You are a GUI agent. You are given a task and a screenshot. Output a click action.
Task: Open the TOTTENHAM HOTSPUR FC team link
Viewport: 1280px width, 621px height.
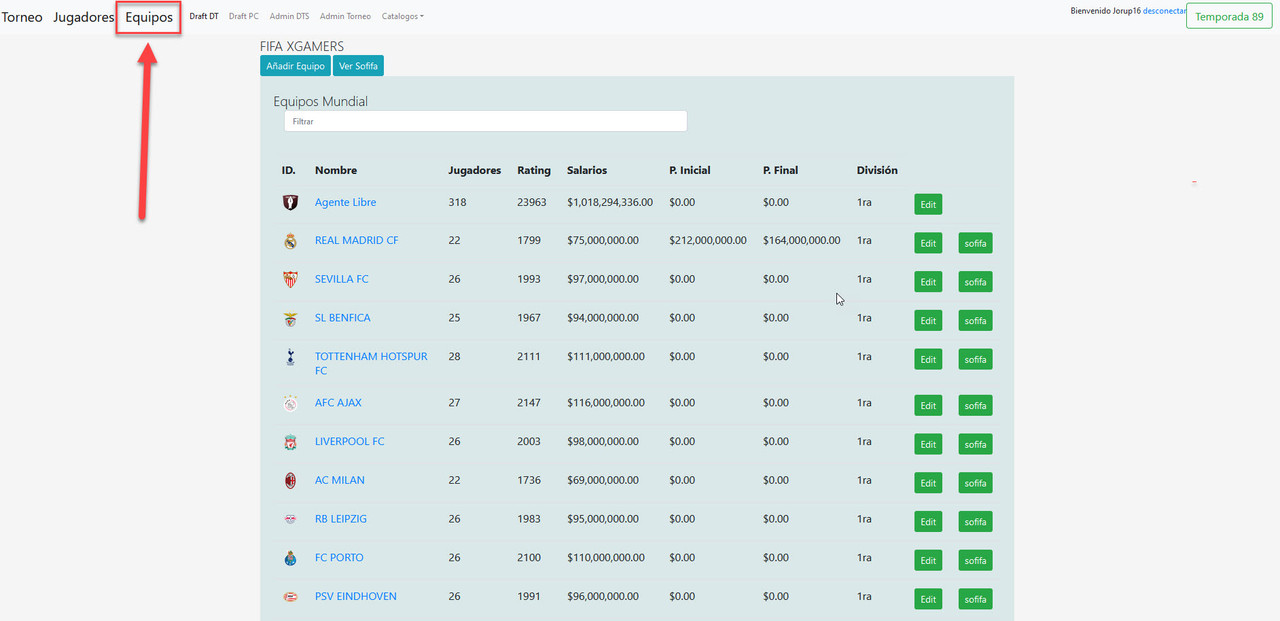[371, 363]
